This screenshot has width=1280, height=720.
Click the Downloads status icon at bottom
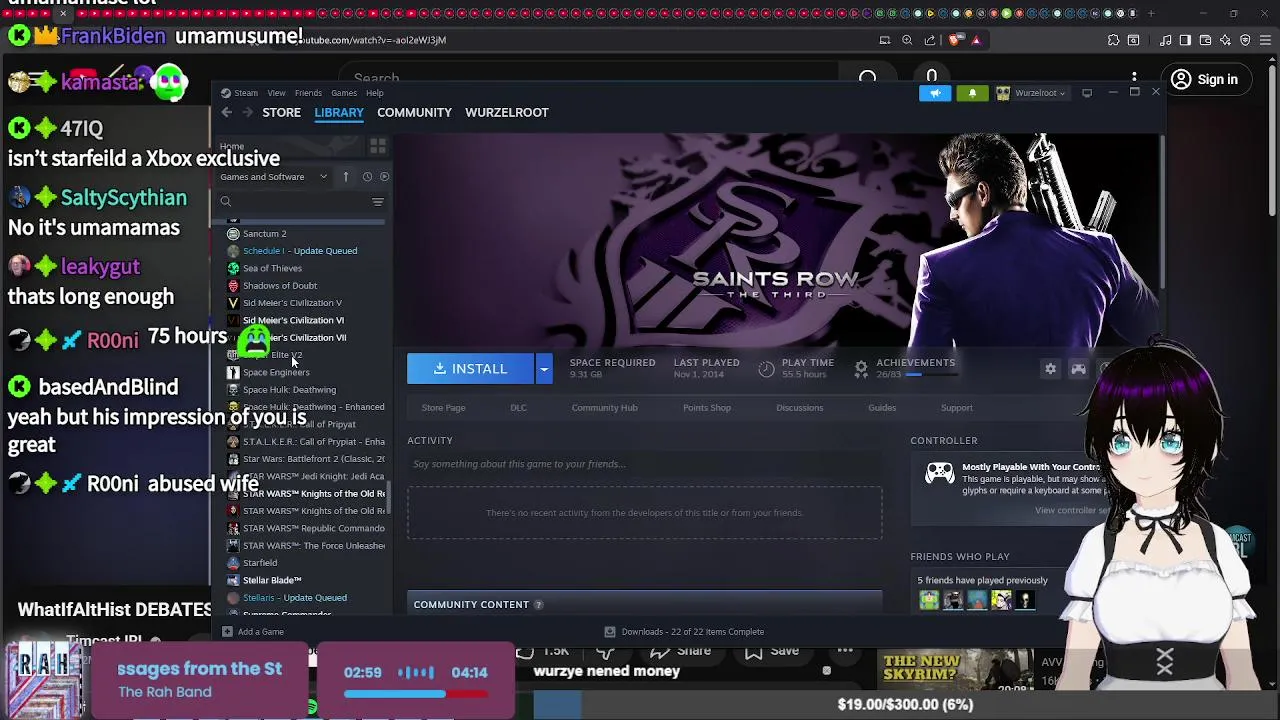click(x=609, y=632)
